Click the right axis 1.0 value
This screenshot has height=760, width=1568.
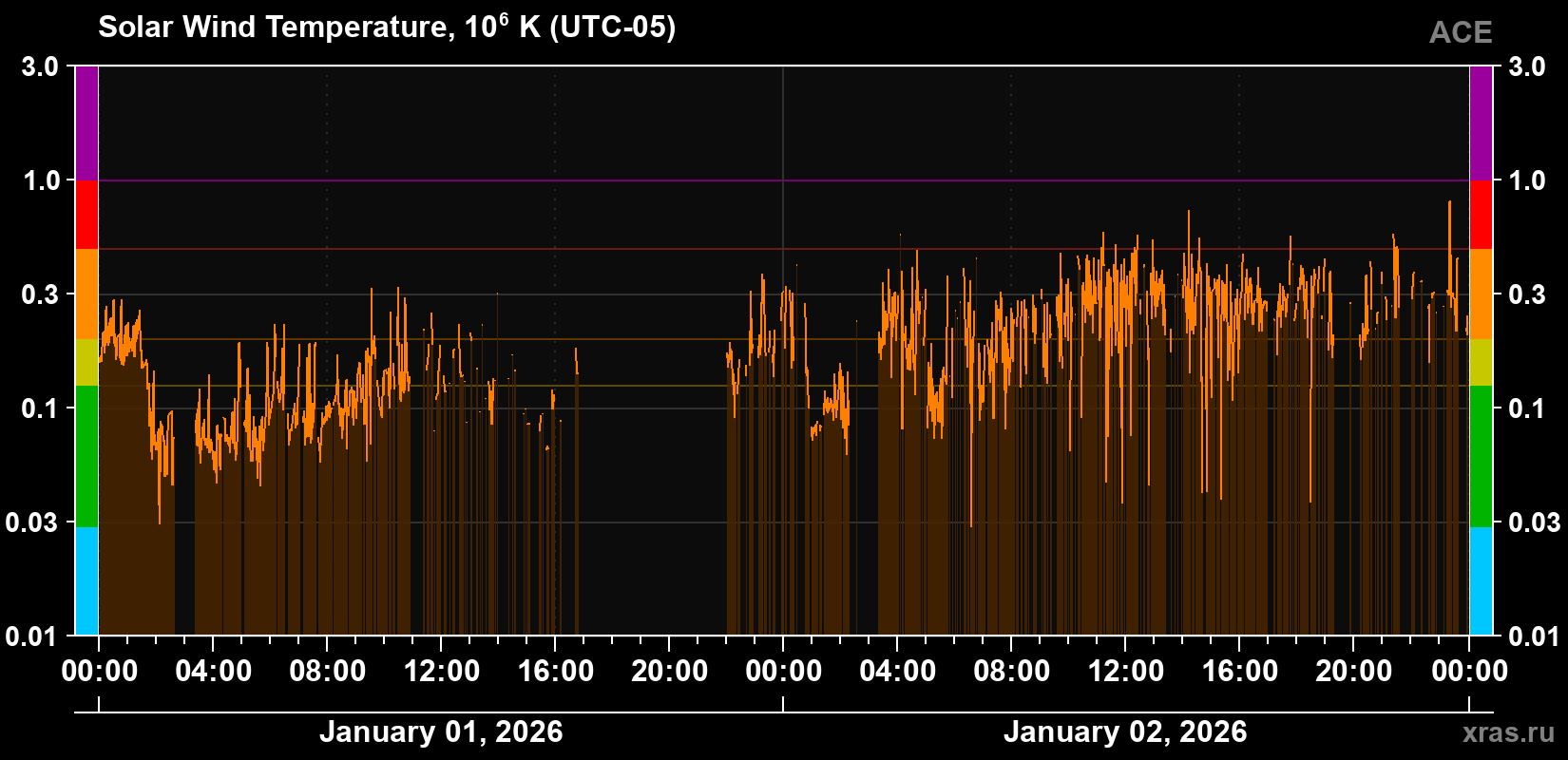[x=1527, y=180]
